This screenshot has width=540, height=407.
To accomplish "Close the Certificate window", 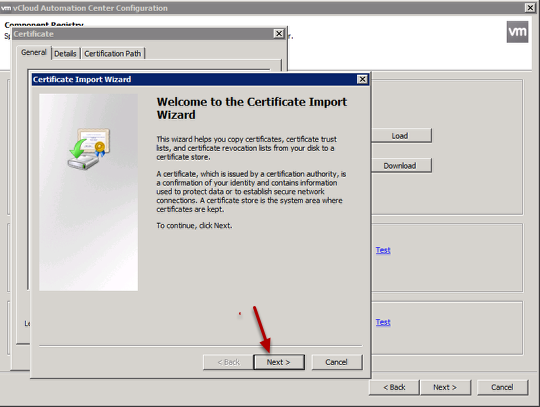I will pyautogui.click(x=279, y=34).
